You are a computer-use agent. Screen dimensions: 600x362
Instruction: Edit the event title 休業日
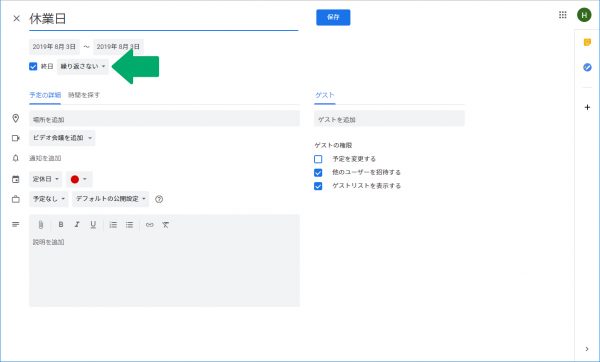coord(163,19)
